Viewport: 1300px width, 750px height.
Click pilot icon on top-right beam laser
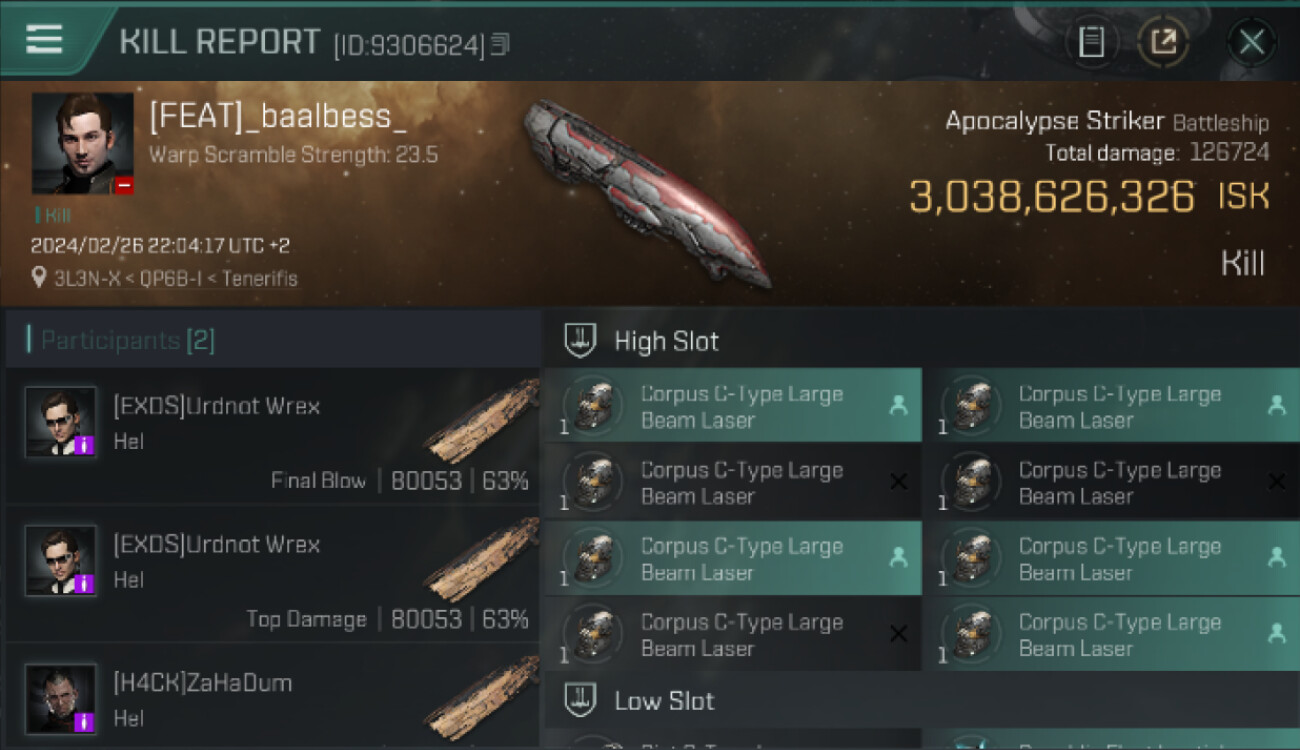point(1276,406)
